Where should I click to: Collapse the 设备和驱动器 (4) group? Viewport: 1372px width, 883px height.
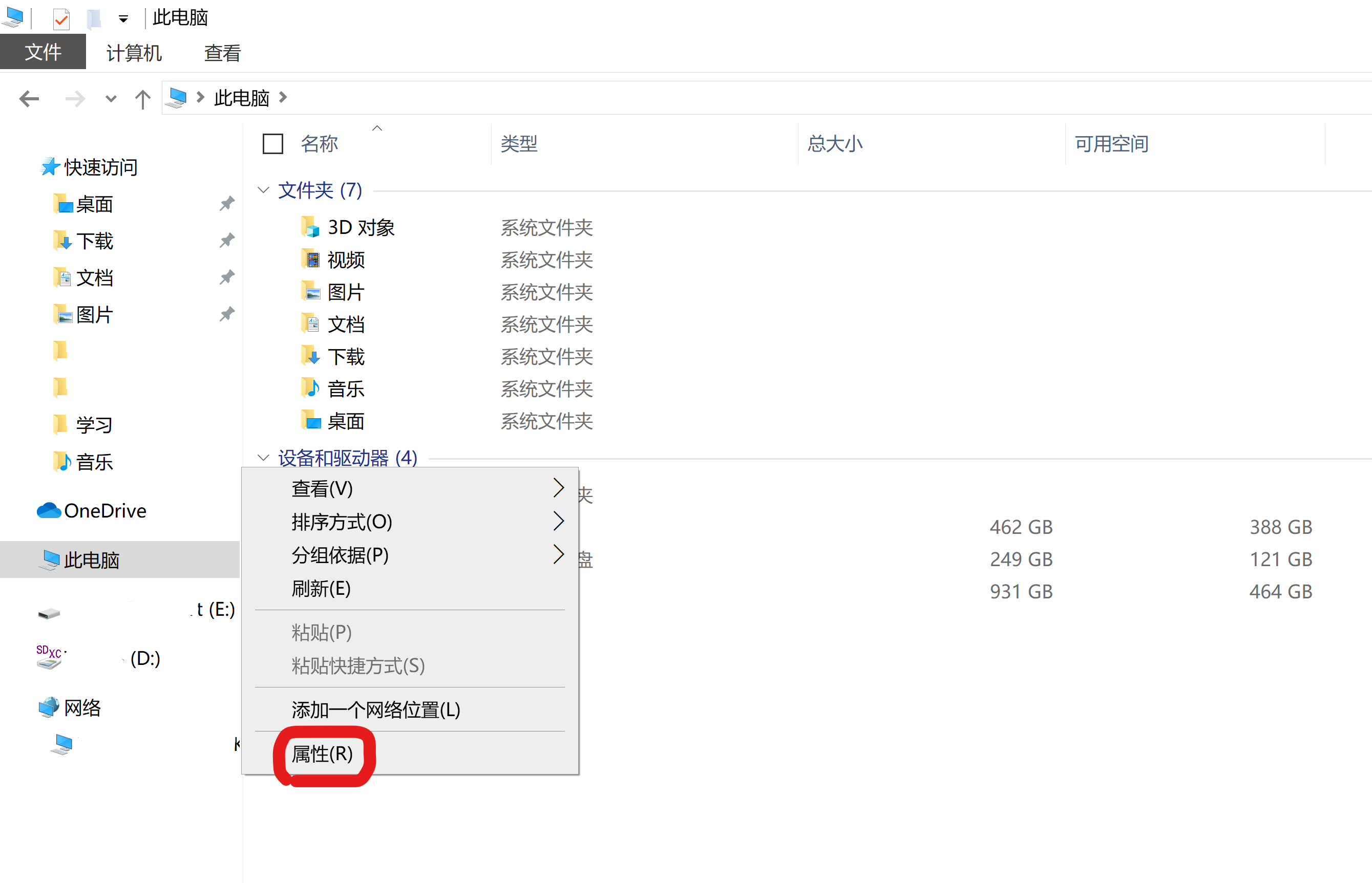coord(263,458)
